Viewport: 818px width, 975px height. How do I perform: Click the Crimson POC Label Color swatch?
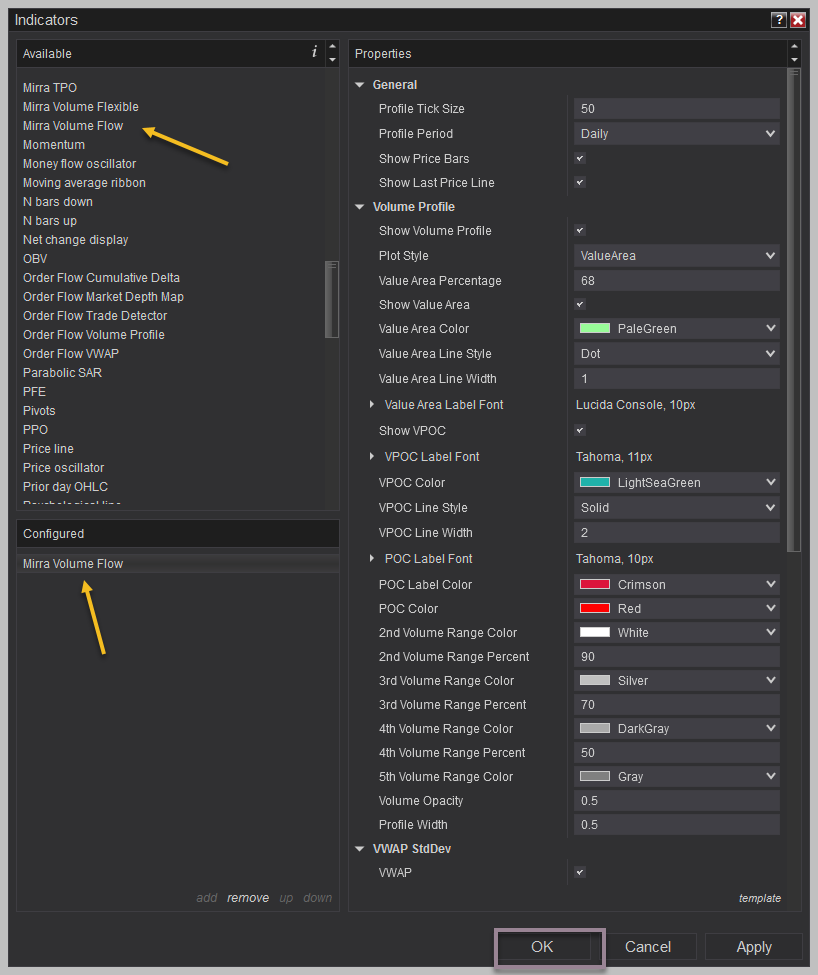click(x=595, y=584)
